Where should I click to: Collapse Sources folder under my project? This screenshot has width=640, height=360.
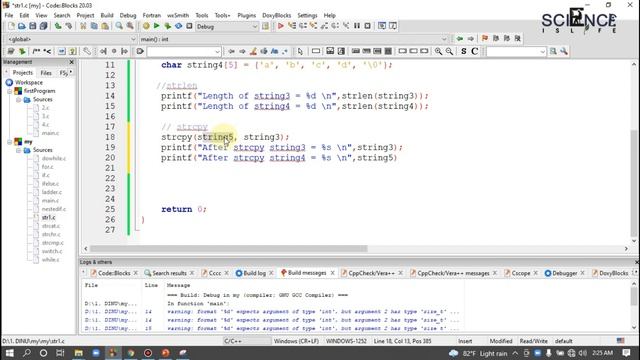click(18, 150)
